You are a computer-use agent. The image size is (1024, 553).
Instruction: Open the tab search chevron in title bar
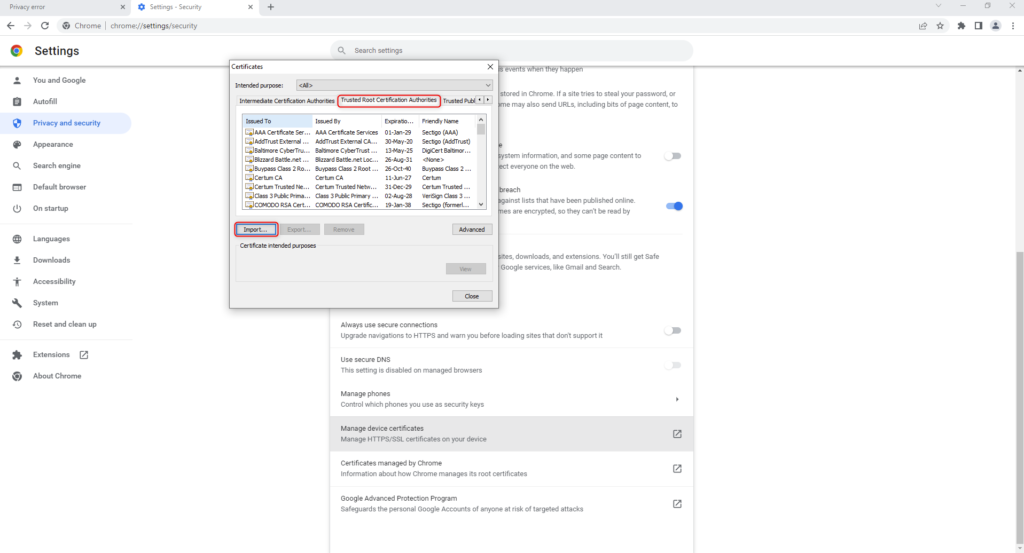coord(938,6)
